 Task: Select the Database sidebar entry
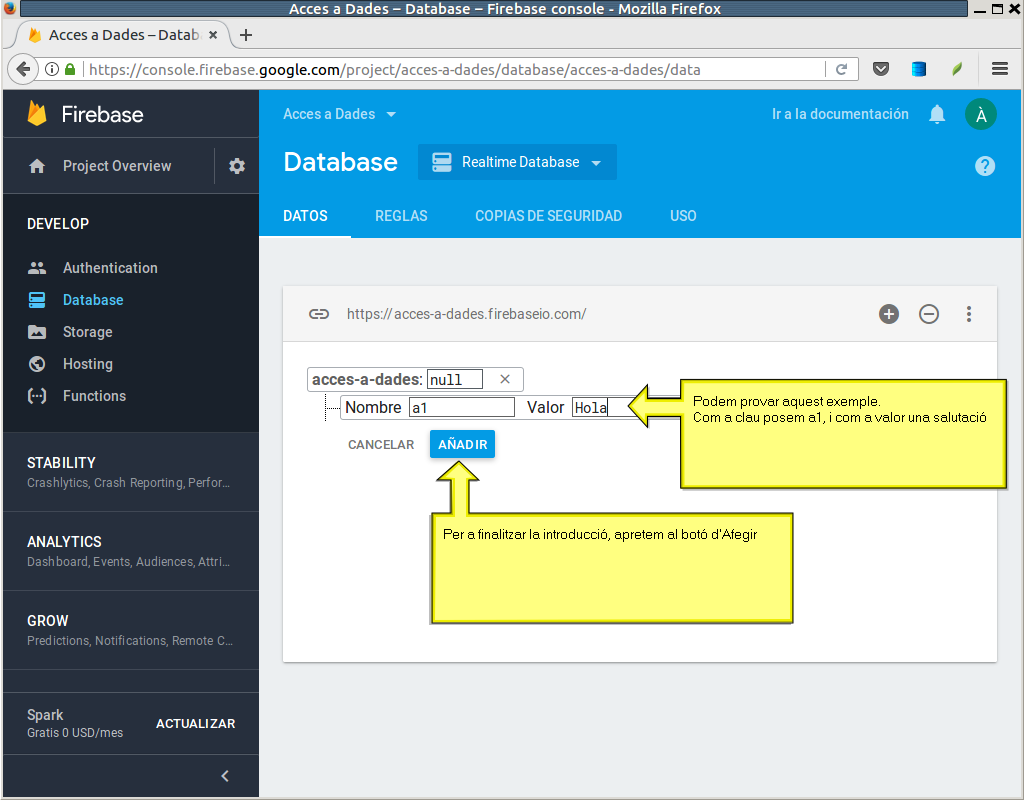(93, 300)
